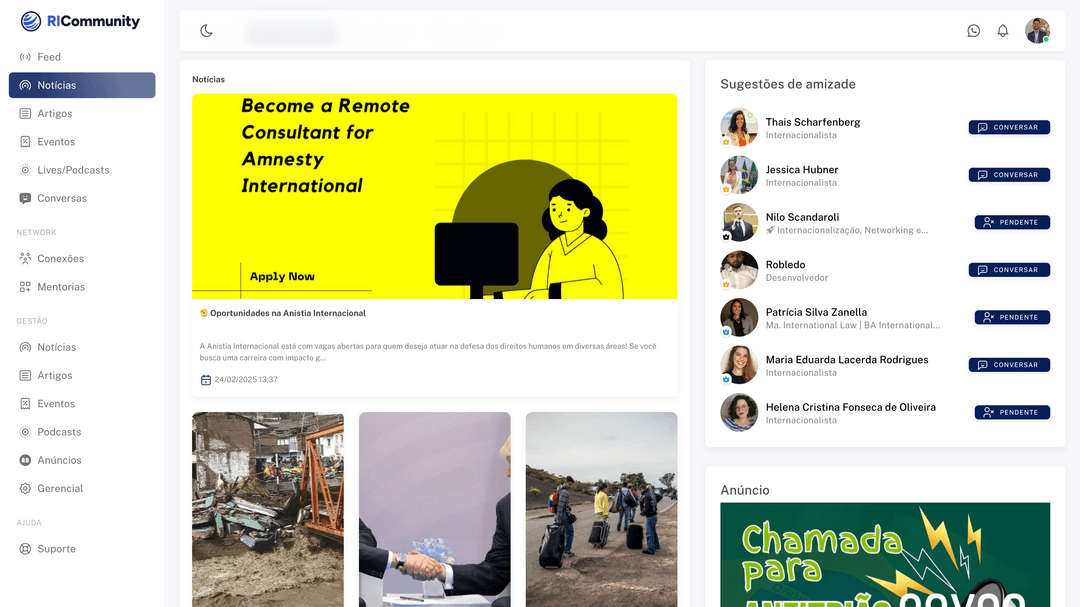Open Maria Eduarda's profile photo
This screenshot has height=607, width=1080.
pos(739,365)
